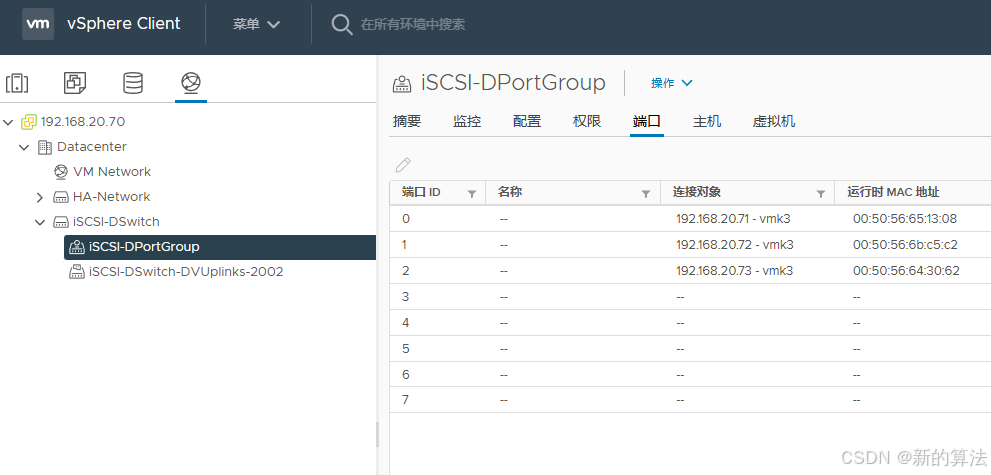Select the row with port ID 4
The image size is (991, 475).
[x=690, y=322]
